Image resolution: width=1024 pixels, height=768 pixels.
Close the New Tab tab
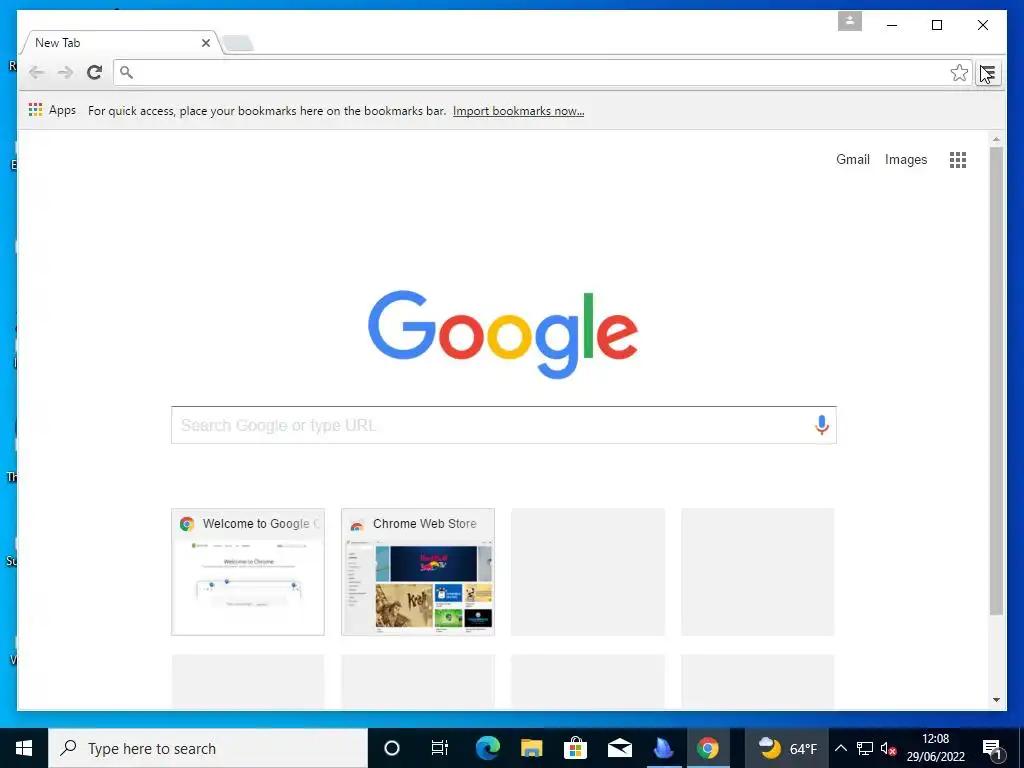(x=206, y=43)
